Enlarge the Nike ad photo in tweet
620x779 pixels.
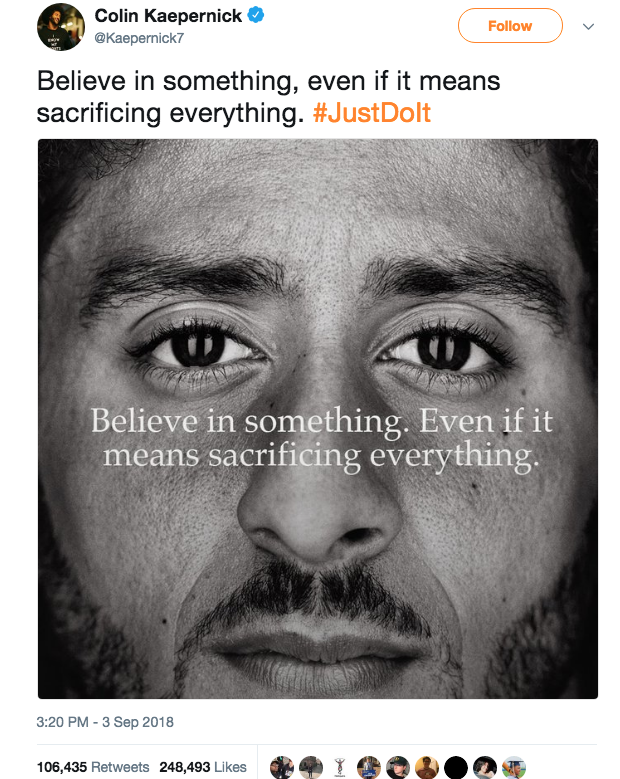tap(318, 419)
